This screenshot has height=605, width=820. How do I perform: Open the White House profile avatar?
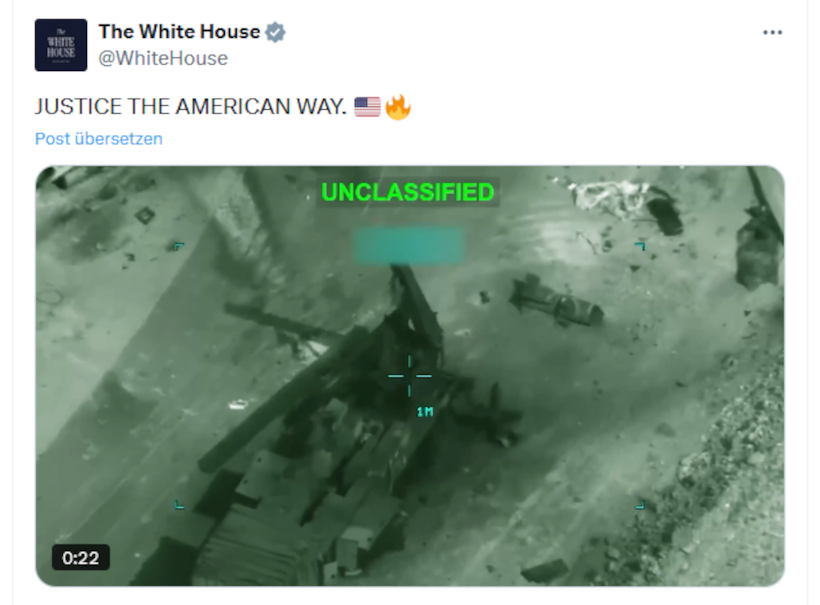coord(61,45)
